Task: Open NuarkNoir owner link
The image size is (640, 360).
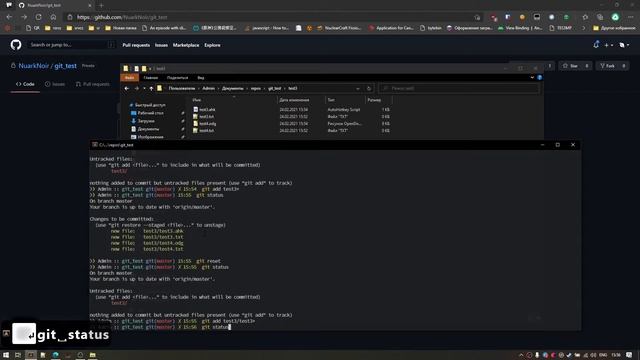Action: coord(33,65)
